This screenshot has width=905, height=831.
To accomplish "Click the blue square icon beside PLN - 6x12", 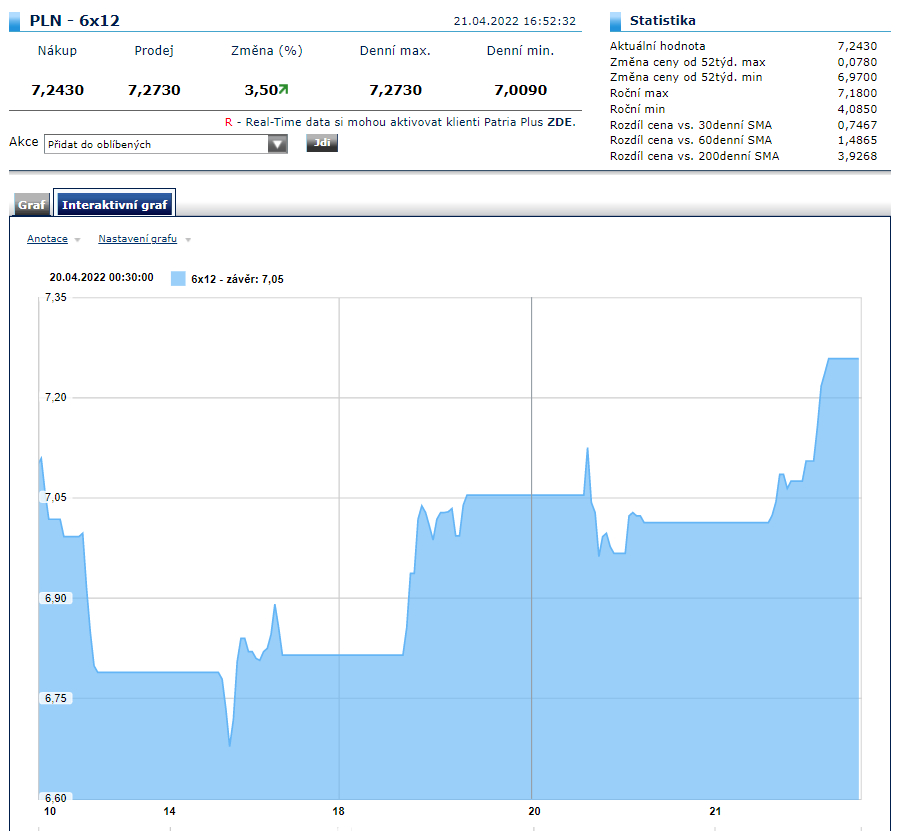I will (16, 21).
